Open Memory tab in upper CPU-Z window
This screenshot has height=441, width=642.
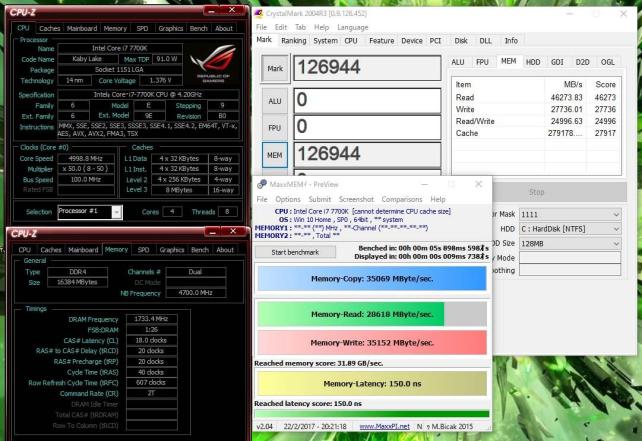tap(115, 28)
